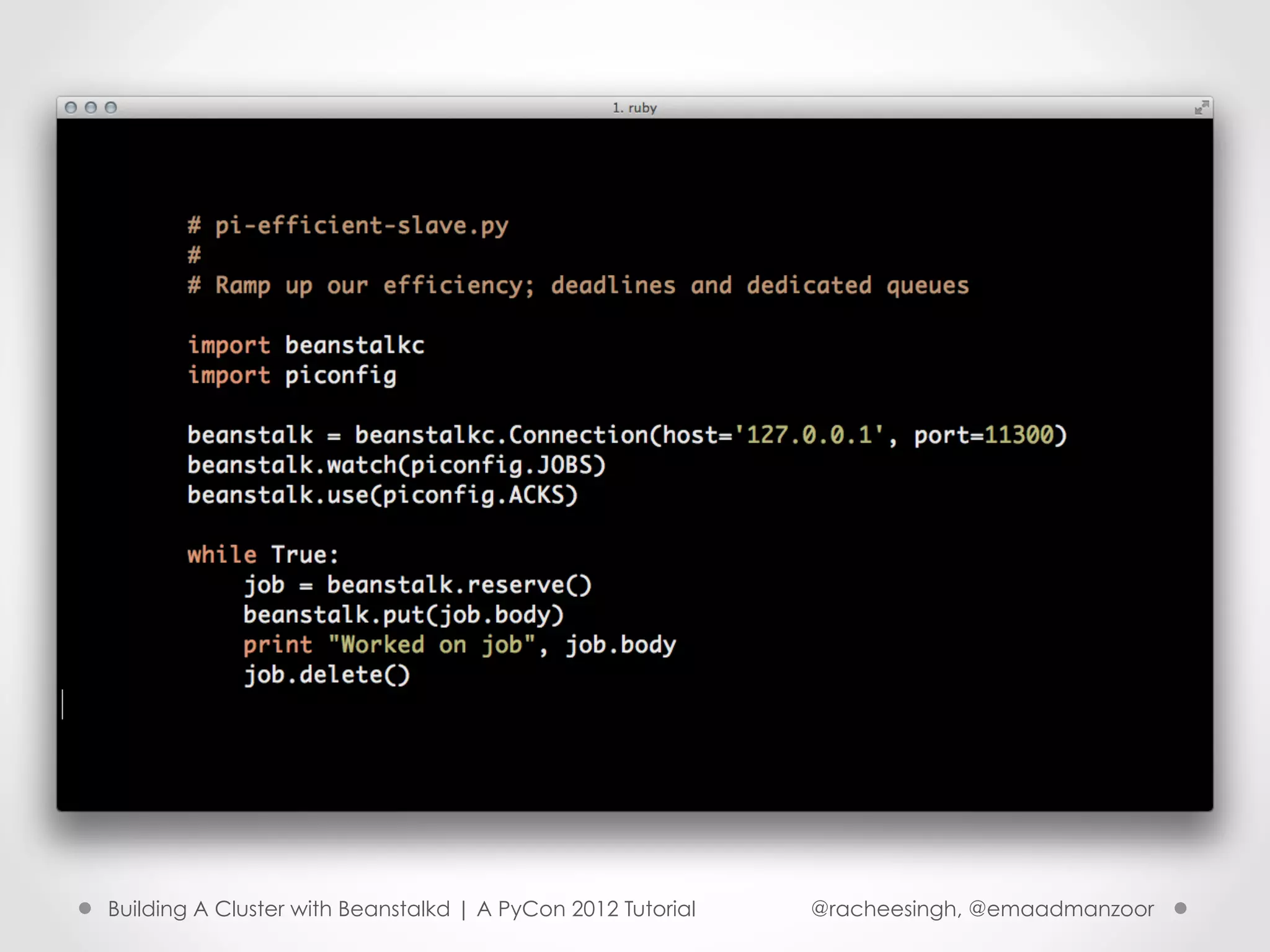Click the text cursor at the left edge
Screen dimensions: 1270x952
[x=63, y=704]
